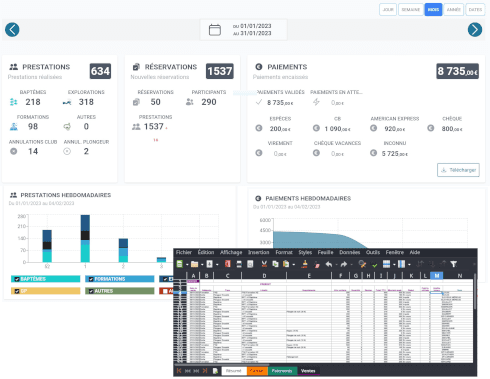Uncheck the BAPTÊMES legend checkbox

(x=17, y=279)
